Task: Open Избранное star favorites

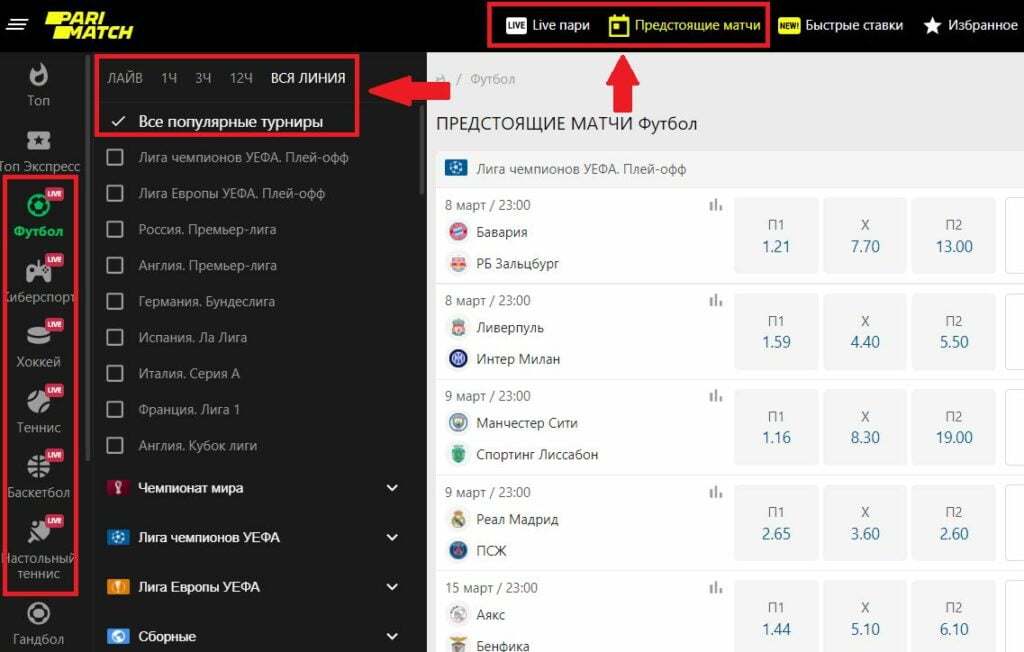Action: (x=969, y=25)
